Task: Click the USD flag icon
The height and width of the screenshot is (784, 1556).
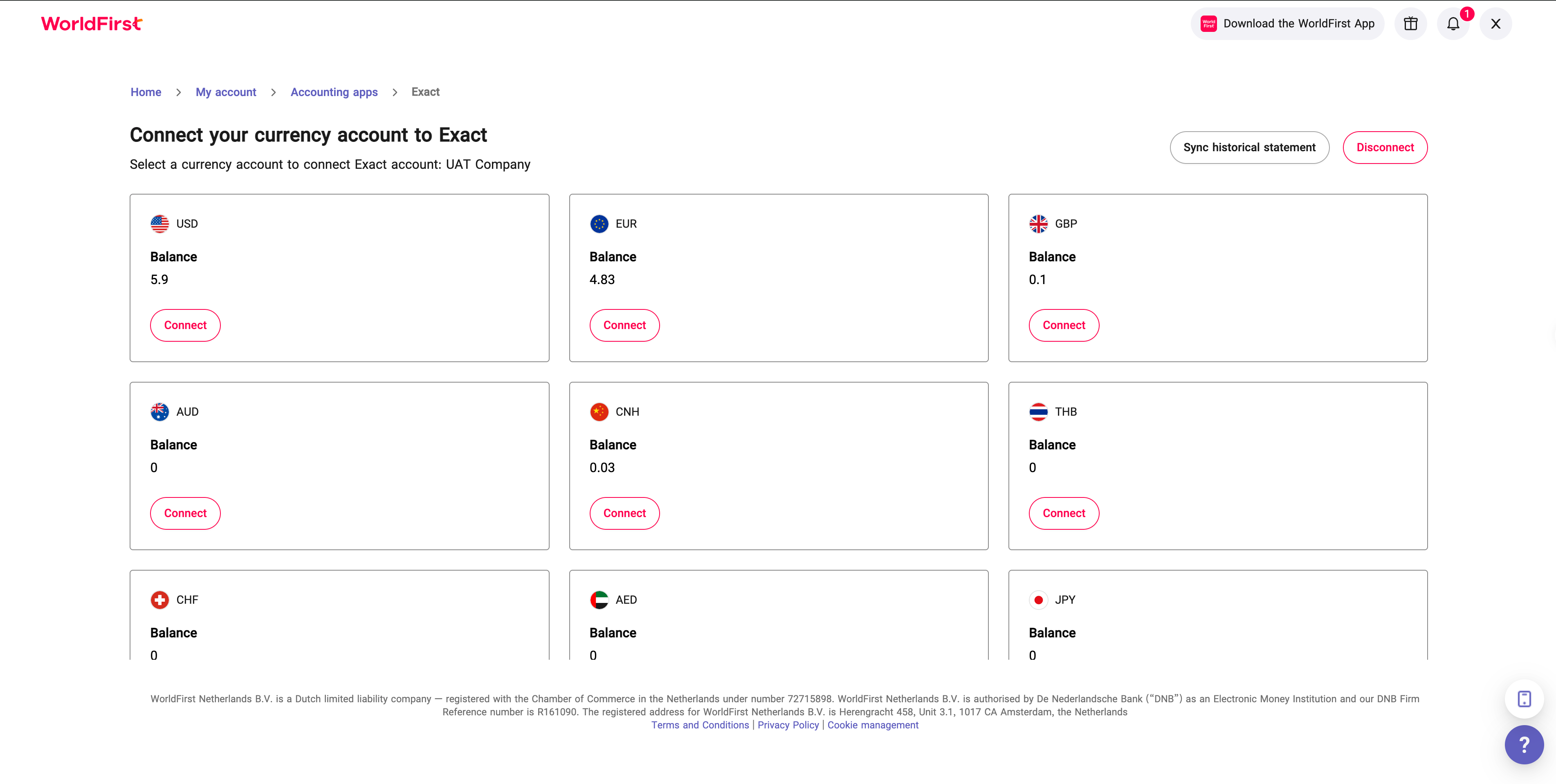Action: tap(159, 224)
